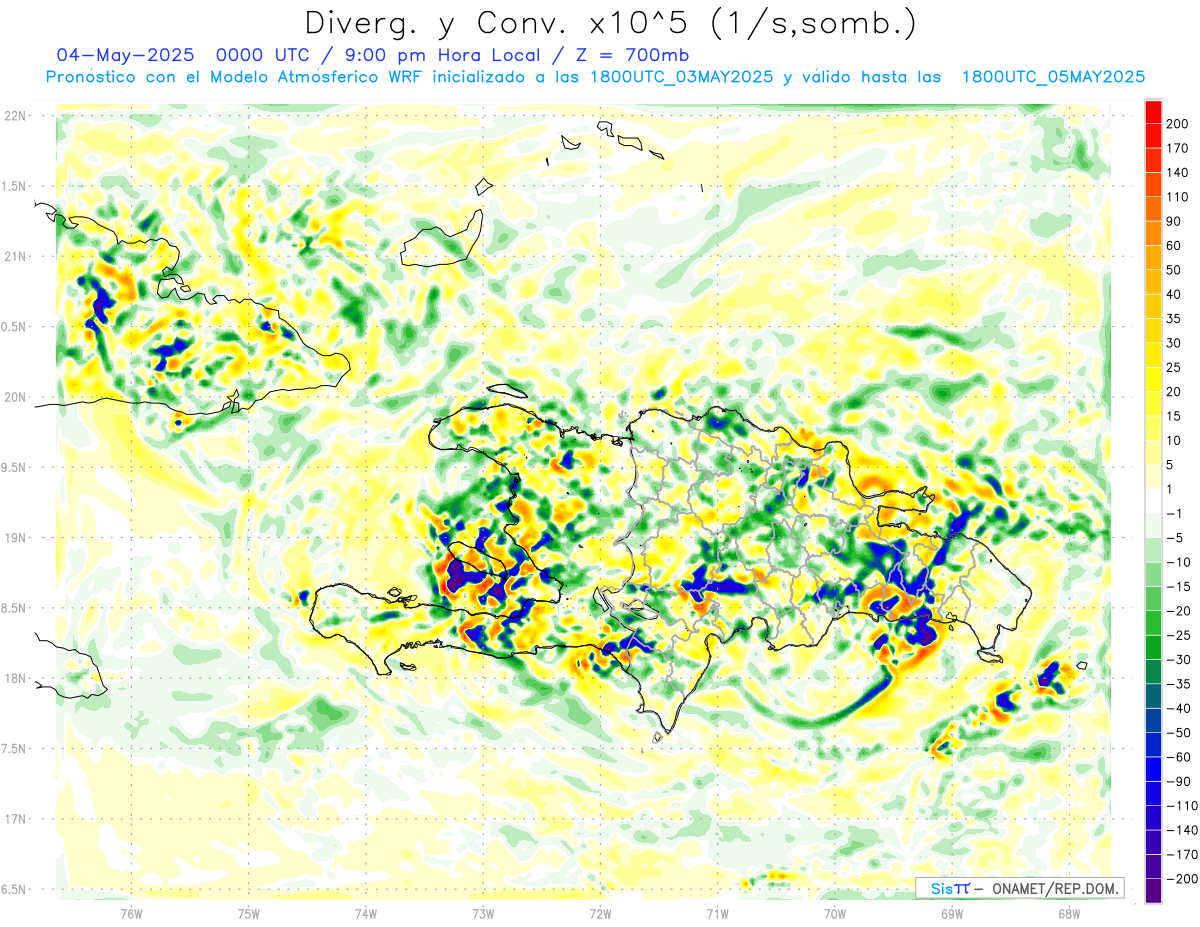Click the '19N' latitude label

(15, 537)
